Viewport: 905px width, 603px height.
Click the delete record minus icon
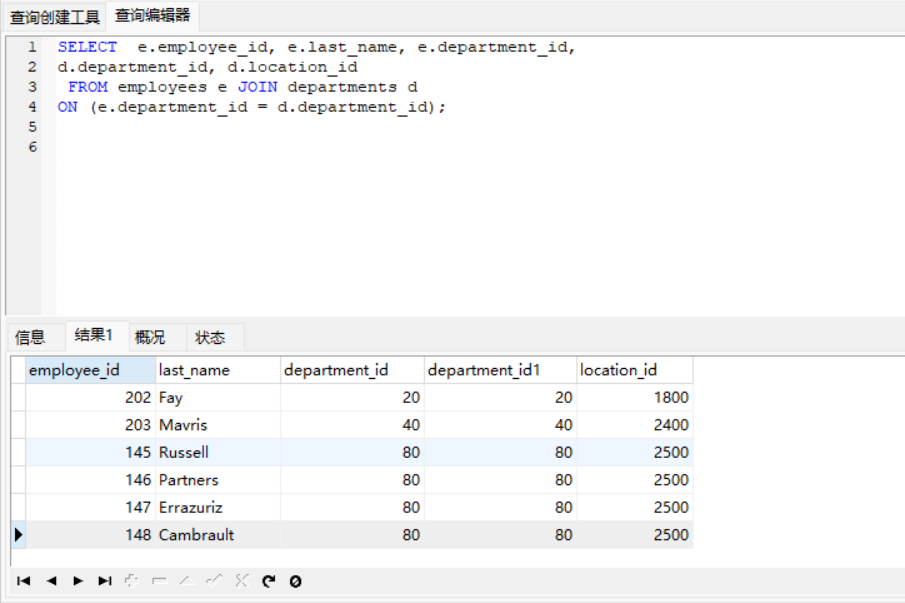click(159, 581)
